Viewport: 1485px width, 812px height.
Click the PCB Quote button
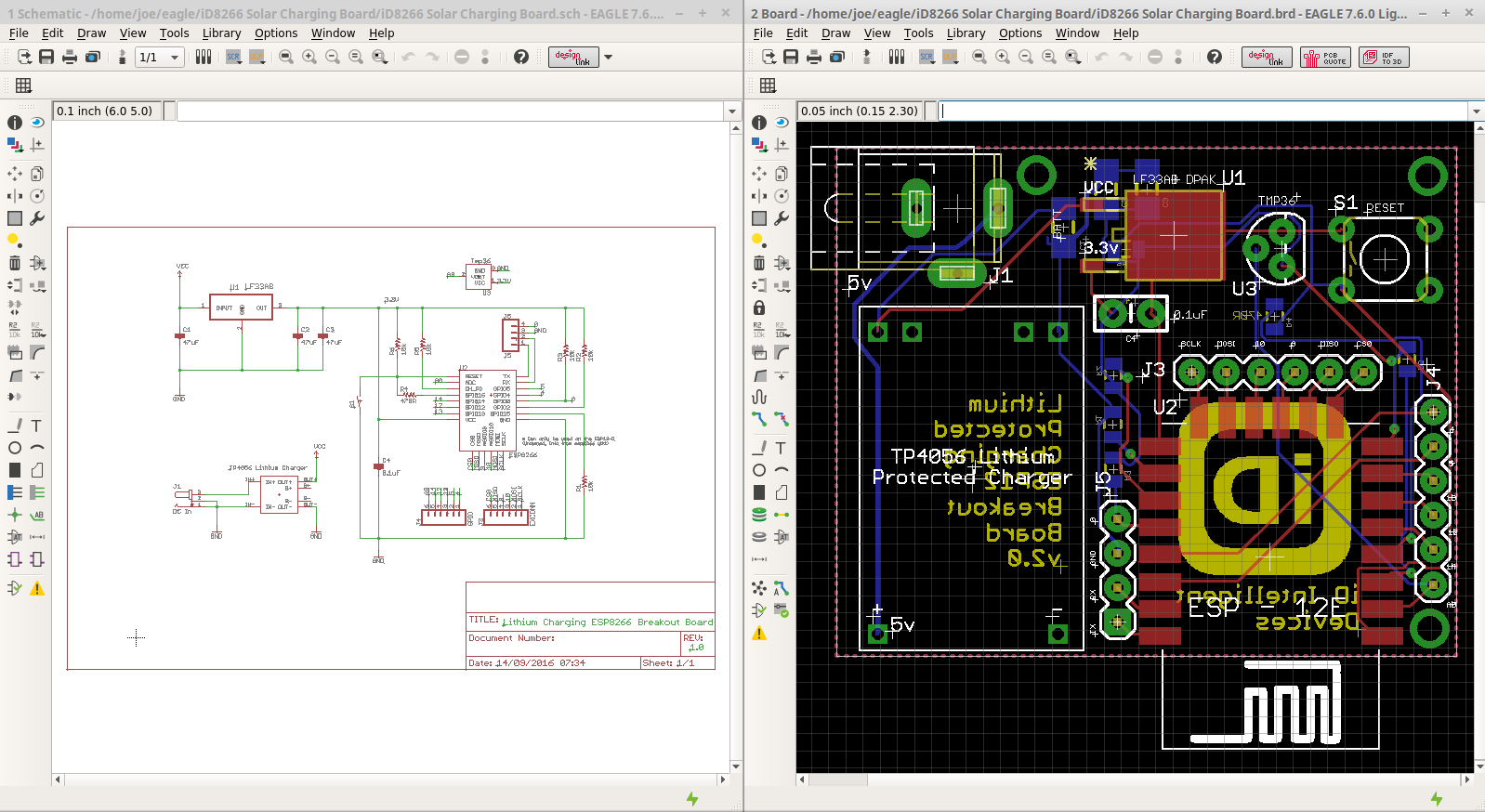(1325, 58)
